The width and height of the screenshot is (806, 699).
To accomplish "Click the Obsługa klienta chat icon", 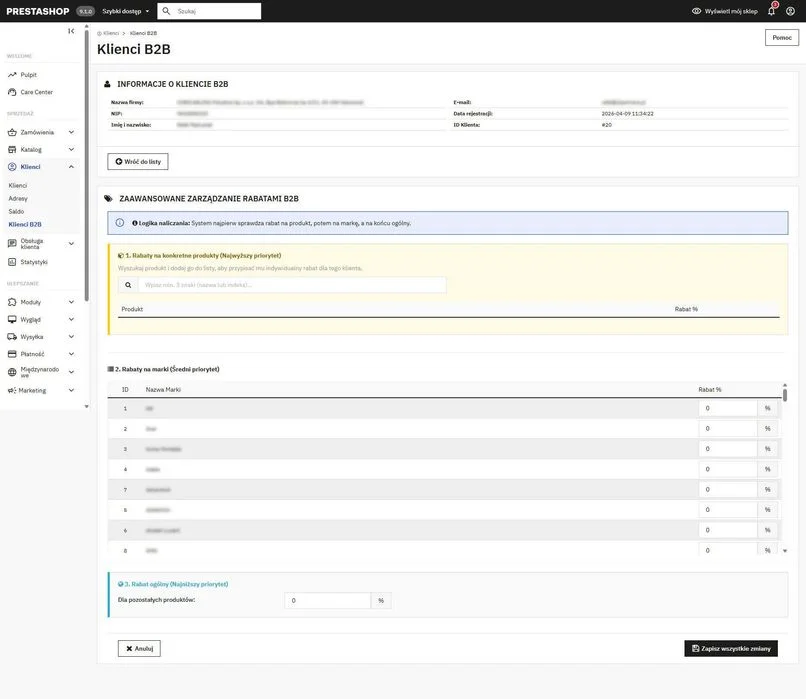I will click(x=12, y=244).
